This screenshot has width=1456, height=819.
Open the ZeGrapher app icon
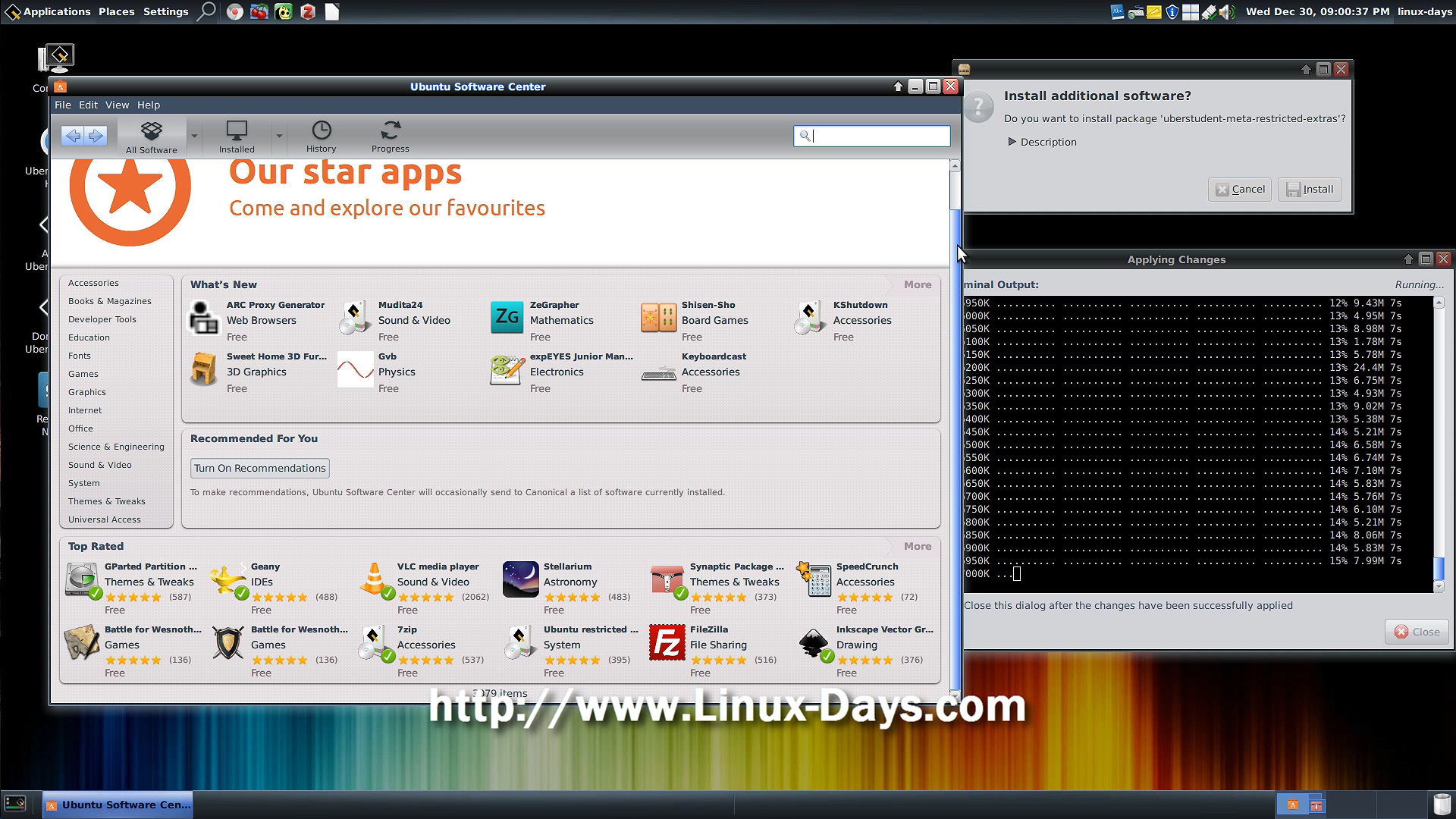tap(507, 317)
